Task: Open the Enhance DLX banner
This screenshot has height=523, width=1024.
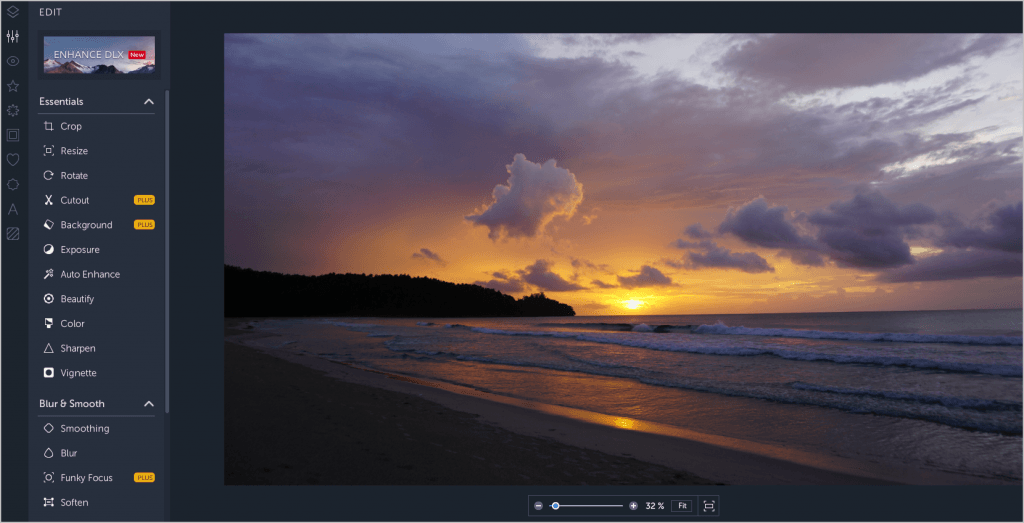Action: (x=99, y=55)
